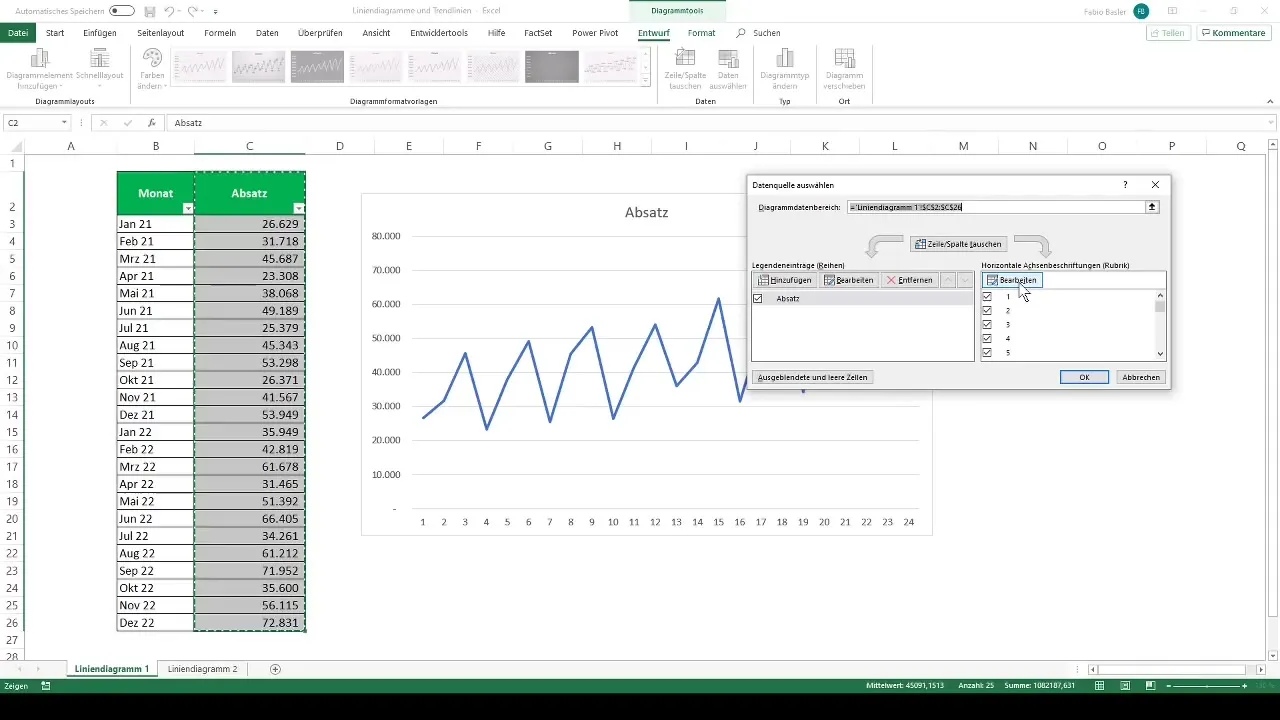Move series down with the down arrow button
1280x720 pixels.
964,280
